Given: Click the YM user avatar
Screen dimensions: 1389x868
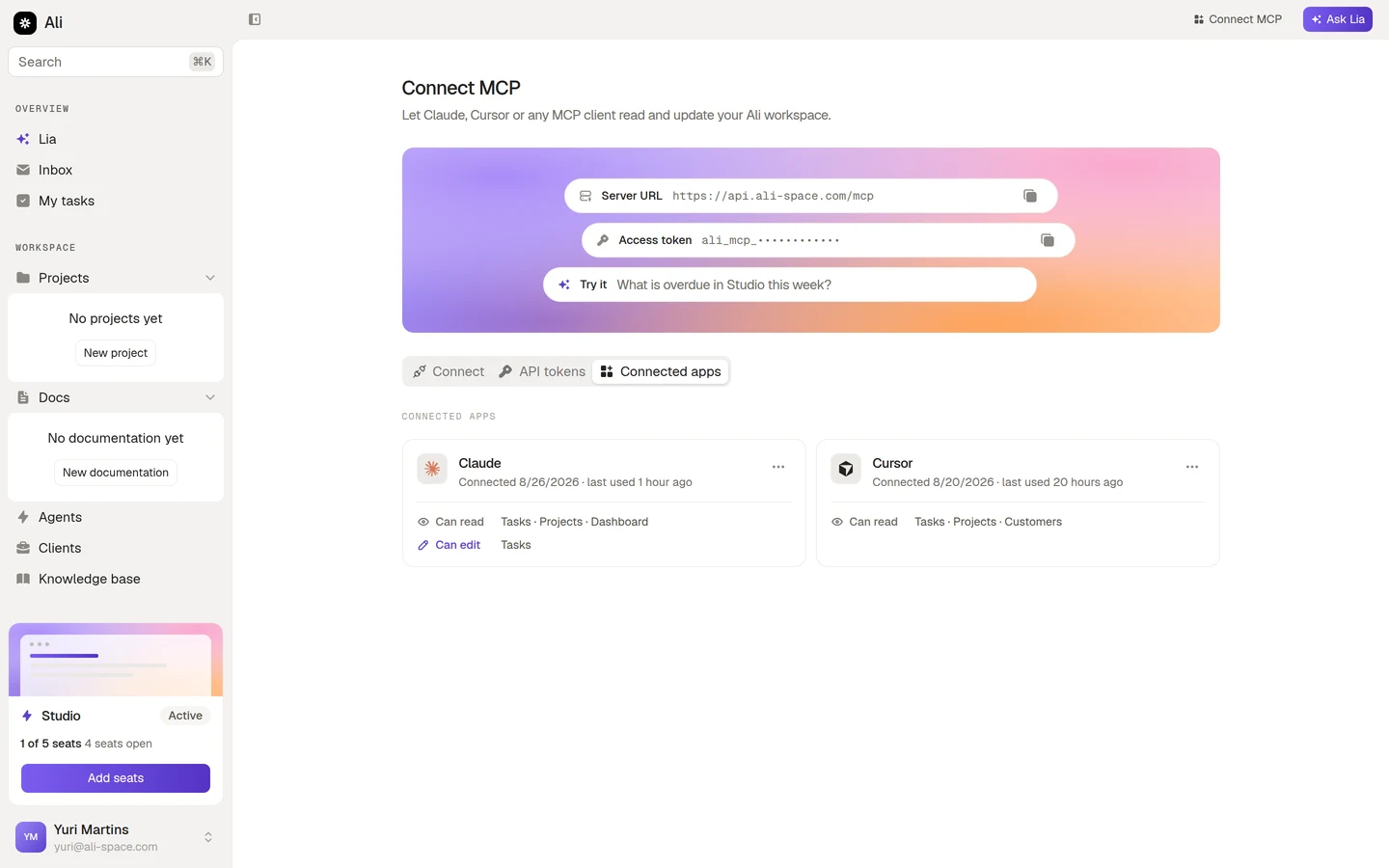Looking at the screenshot, I should [31, 837].
